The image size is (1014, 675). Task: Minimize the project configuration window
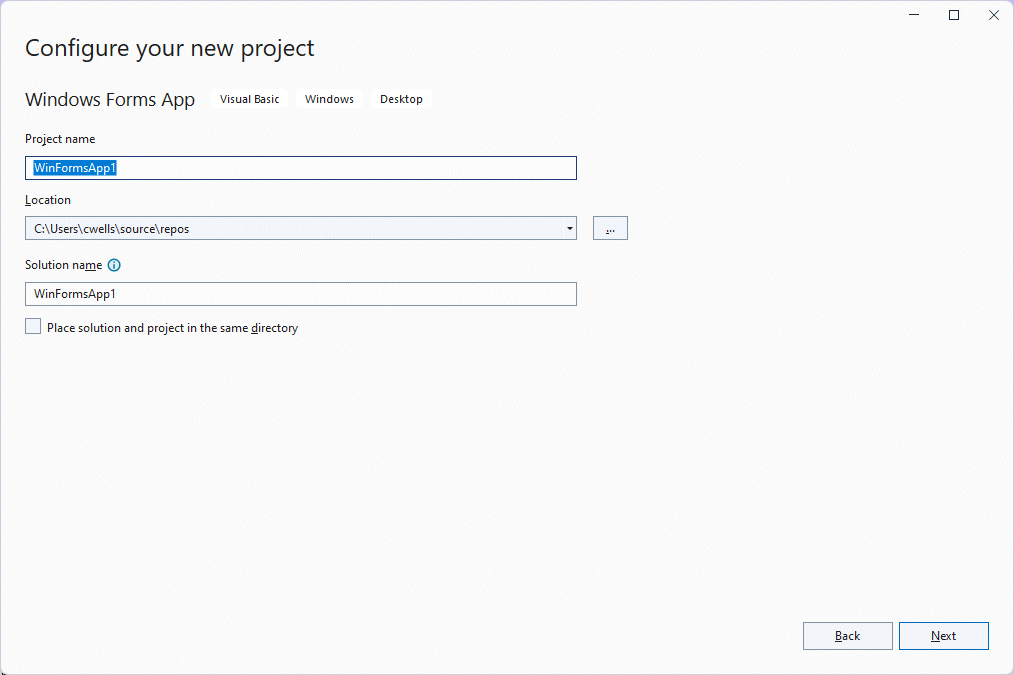click(x=914, y=15)
